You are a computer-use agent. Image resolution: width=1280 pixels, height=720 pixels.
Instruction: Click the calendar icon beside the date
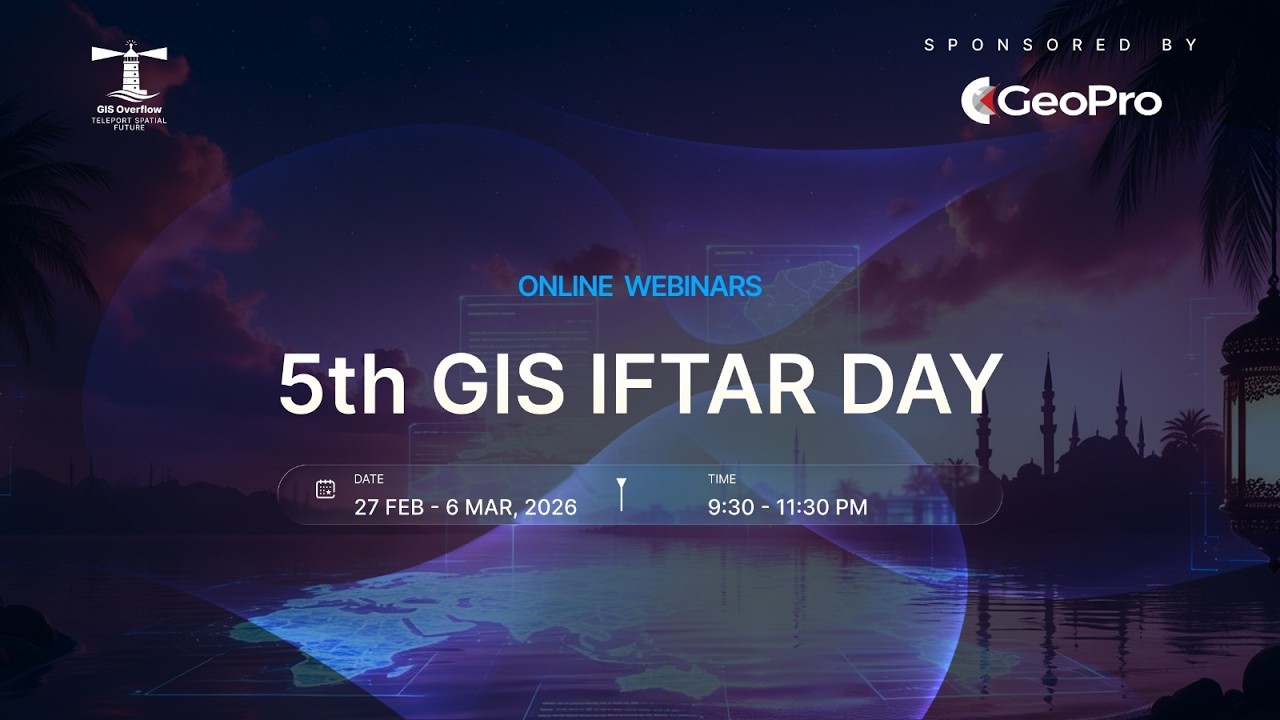tap(325, 489)
